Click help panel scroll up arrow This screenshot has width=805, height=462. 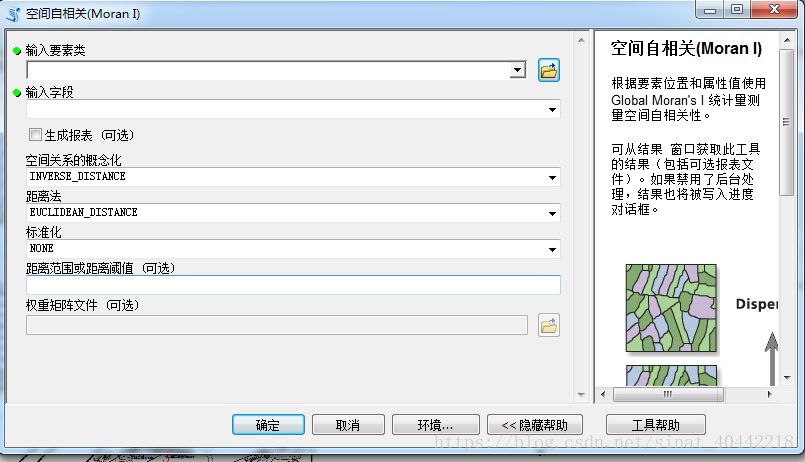click(x=787, y=40)
